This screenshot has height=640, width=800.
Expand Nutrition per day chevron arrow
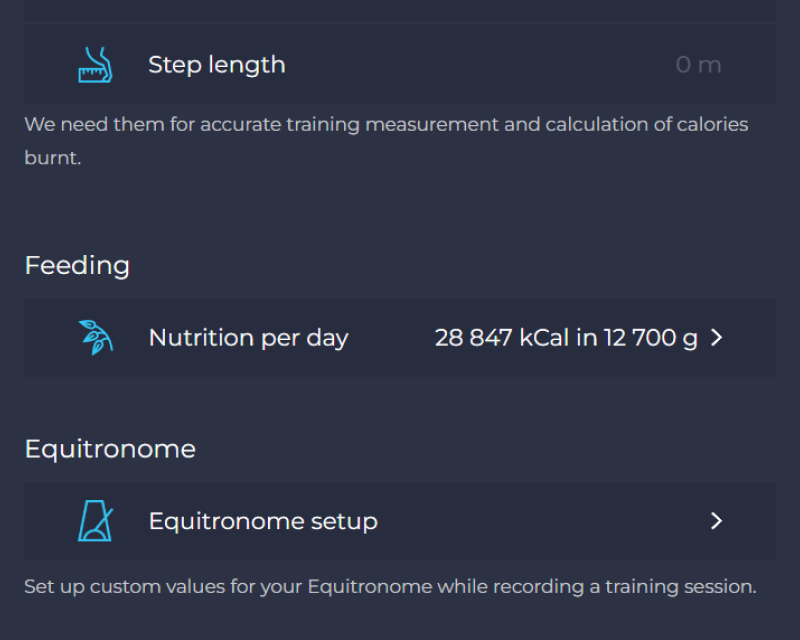click(x=716, y=338)
